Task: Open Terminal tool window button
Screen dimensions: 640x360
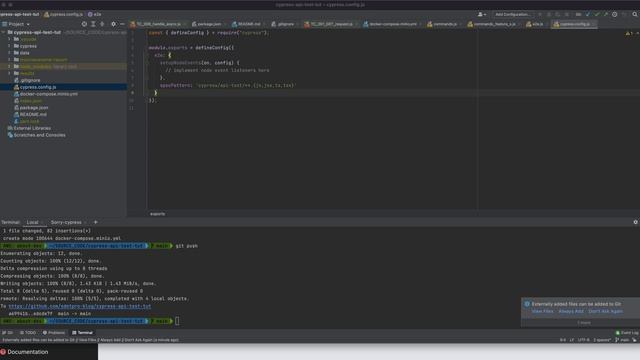Action: pyautogui.click(x=82, y=333)
